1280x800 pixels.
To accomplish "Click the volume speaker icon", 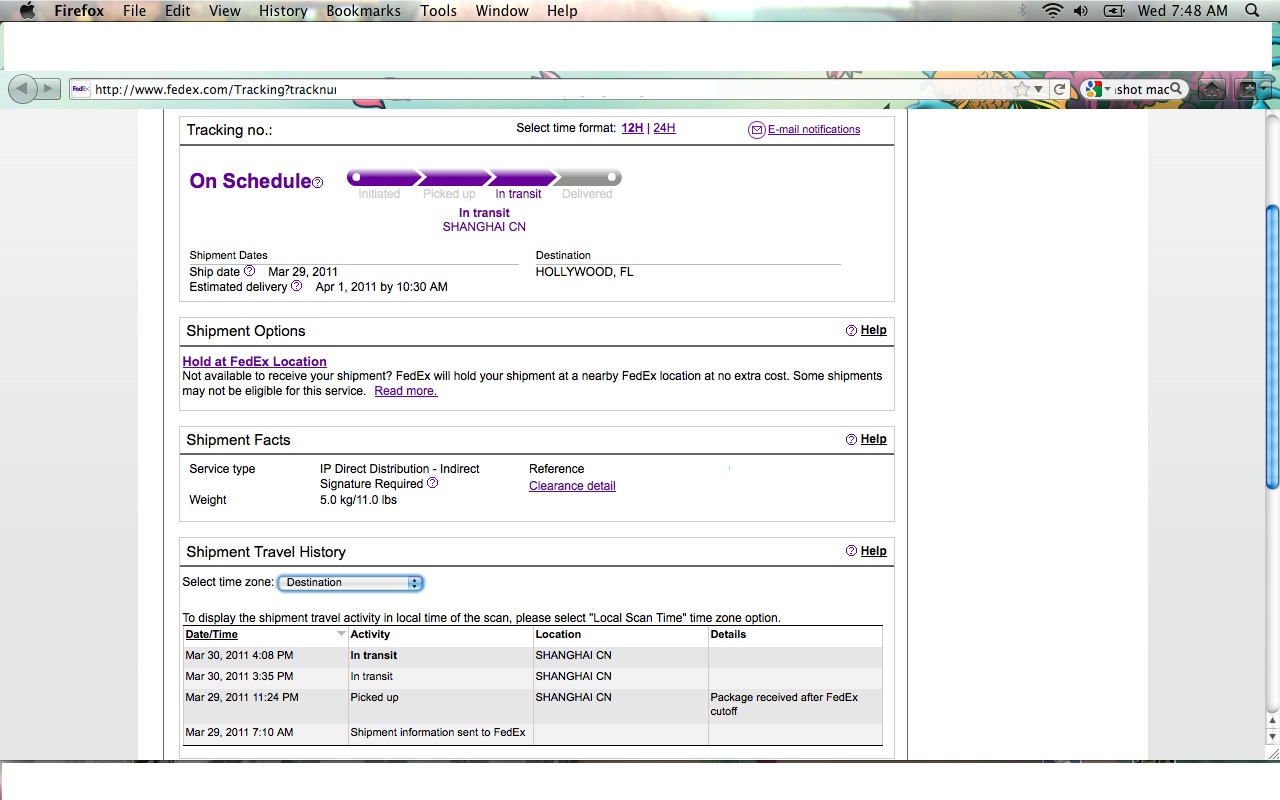I will 1081,11.
